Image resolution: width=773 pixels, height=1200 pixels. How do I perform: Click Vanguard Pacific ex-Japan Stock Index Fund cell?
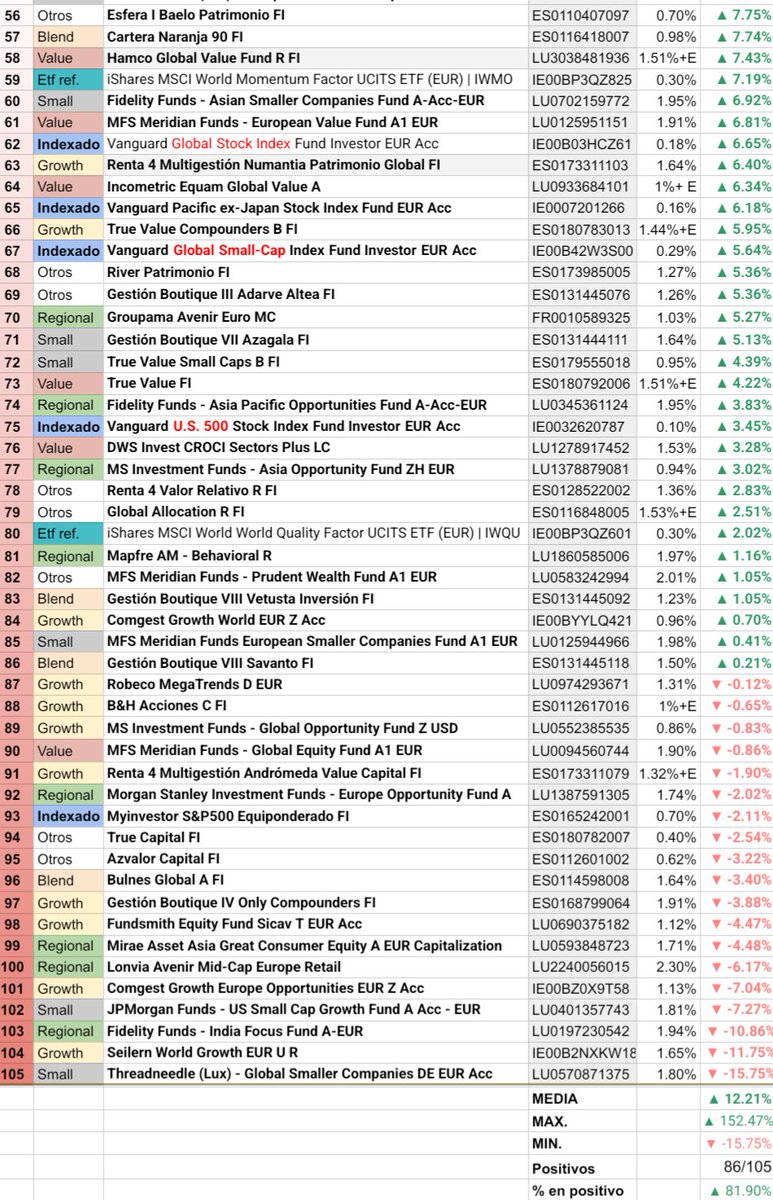[x=279, y=208]
